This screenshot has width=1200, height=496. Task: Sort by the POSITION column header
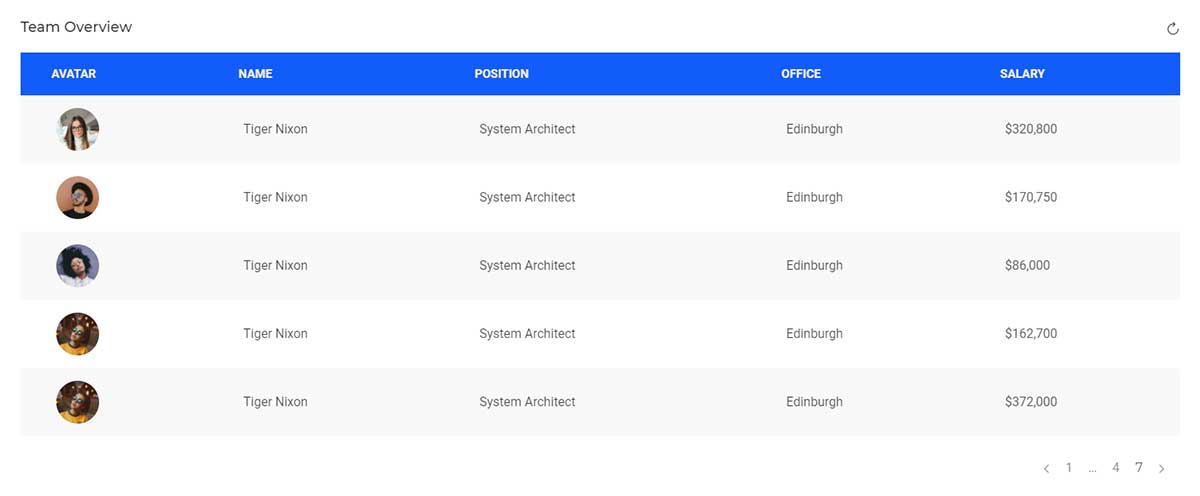click(x=502, y=74)
